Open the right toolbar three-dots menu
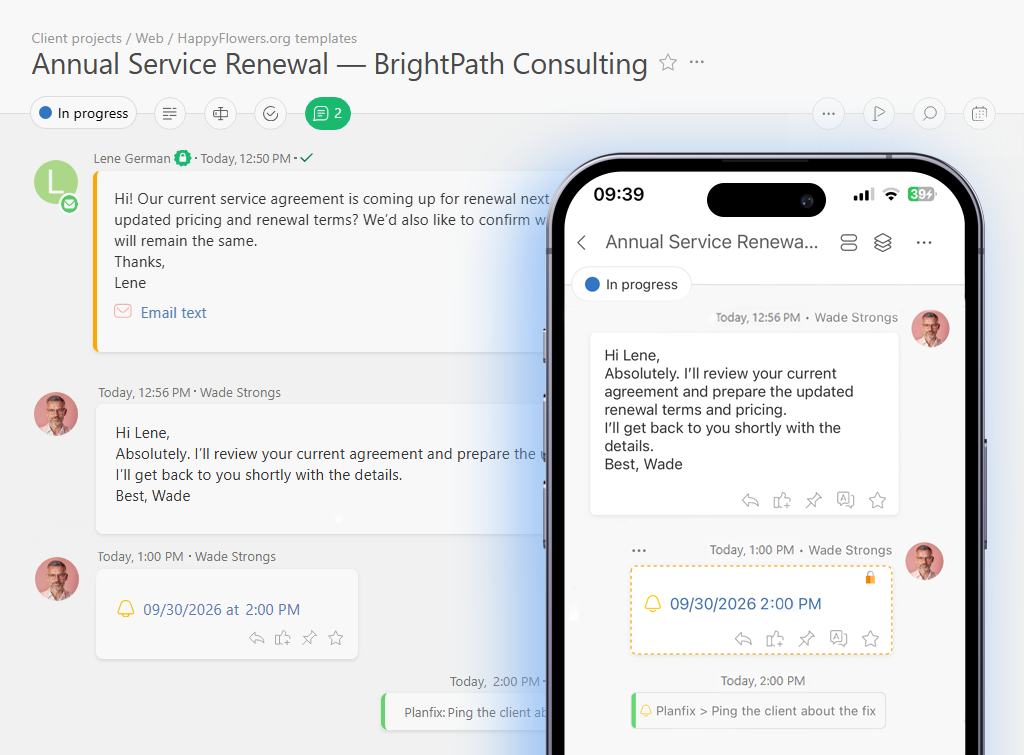The height and width of the screenshot is (755, 1024). (829, 114)
